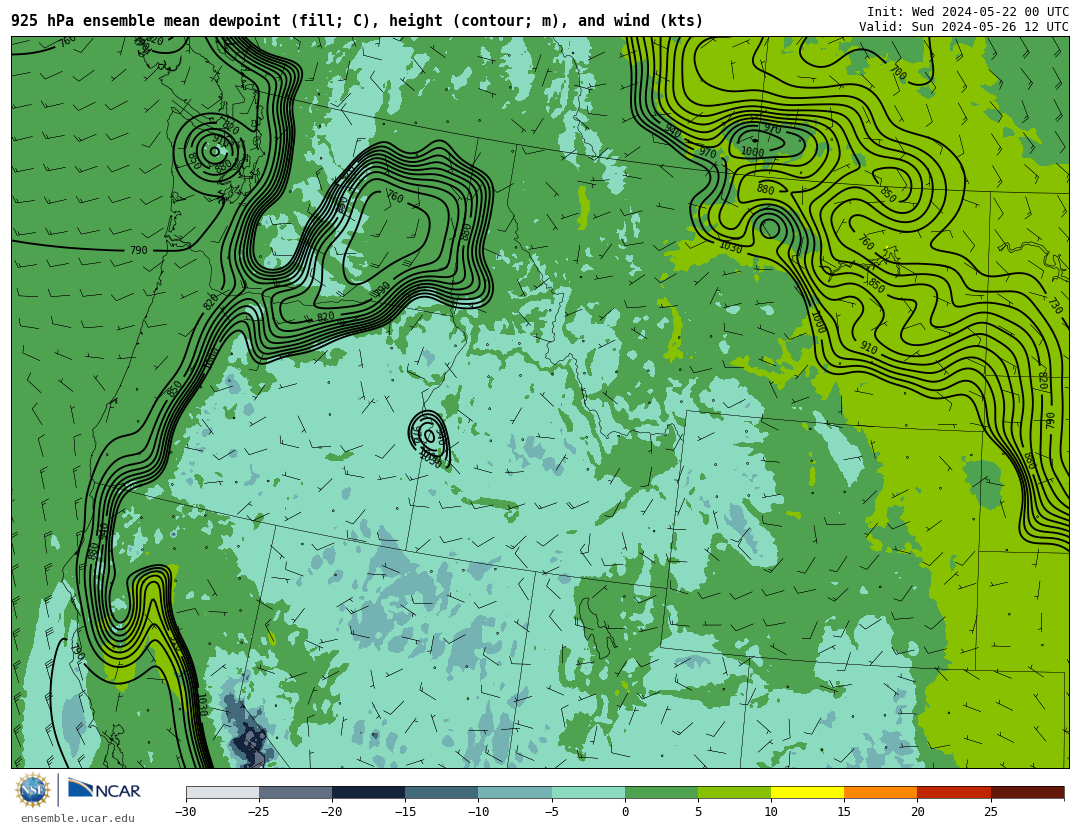Image resolution: width=1080 pixels, height=831 pixels.
Task: Click the 0 colorbar tick label
Action: [625, 812]
